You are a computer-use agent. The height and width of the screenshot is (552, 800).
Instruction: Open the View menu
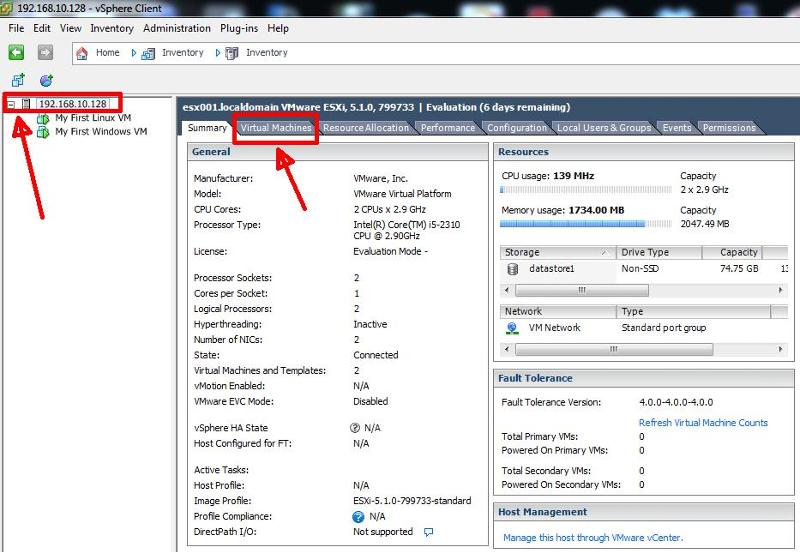[70, 28]
